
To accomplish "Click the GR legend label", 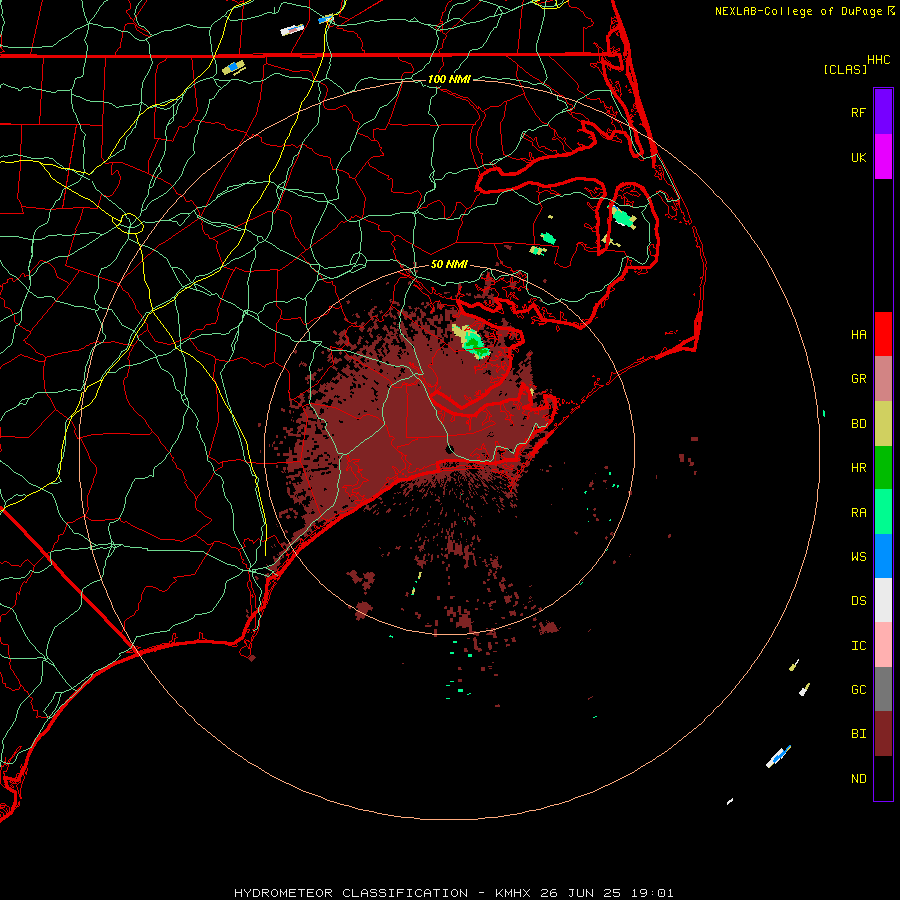I will coord(858,379).
